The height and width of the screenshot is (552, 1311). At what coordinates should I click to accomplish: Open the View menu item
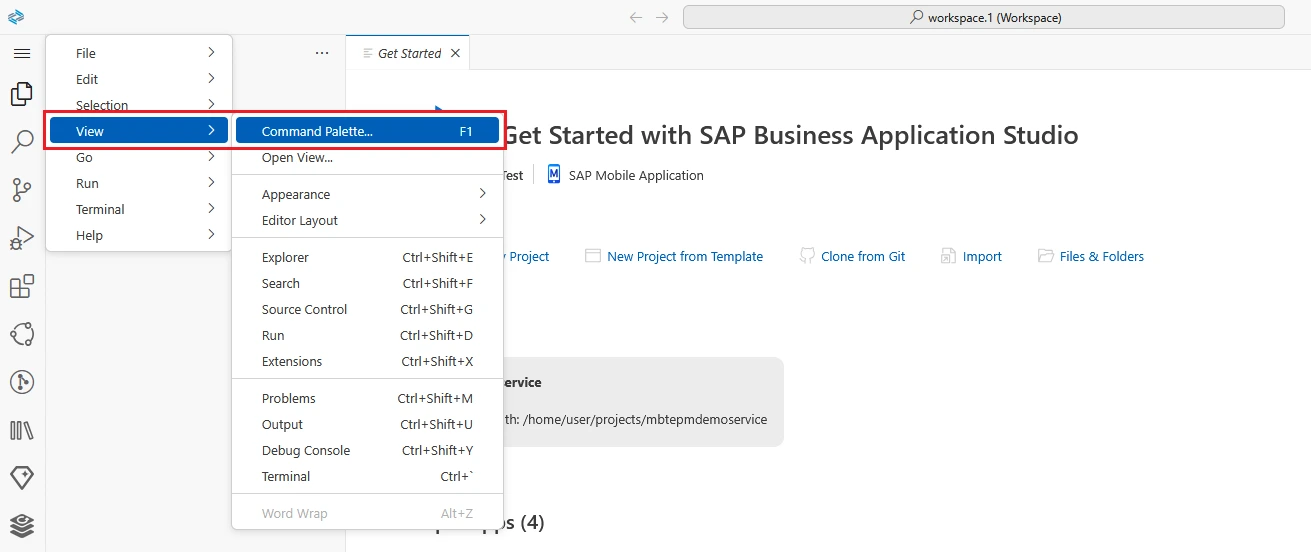[x=139, y=131]
